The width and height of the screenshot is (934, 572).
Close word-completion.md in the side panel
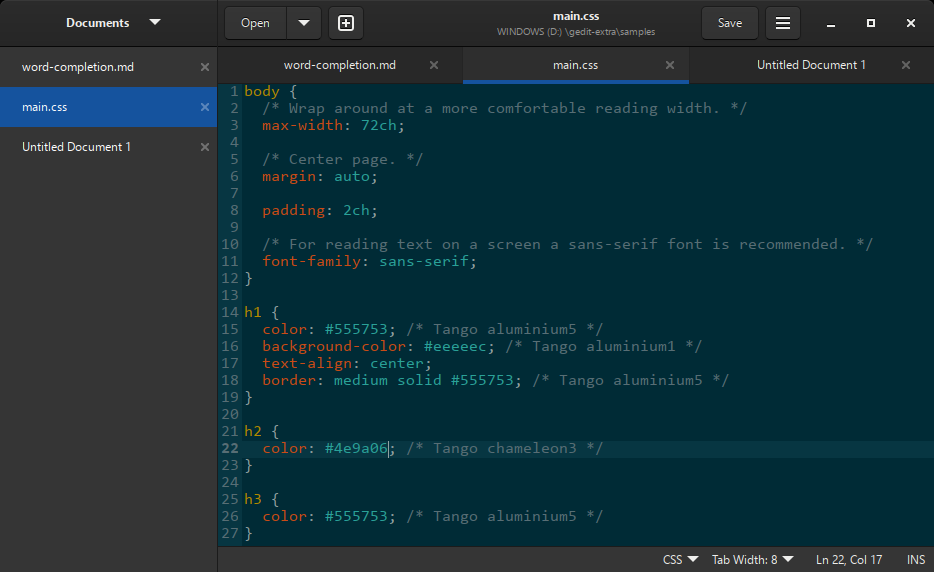205,67
